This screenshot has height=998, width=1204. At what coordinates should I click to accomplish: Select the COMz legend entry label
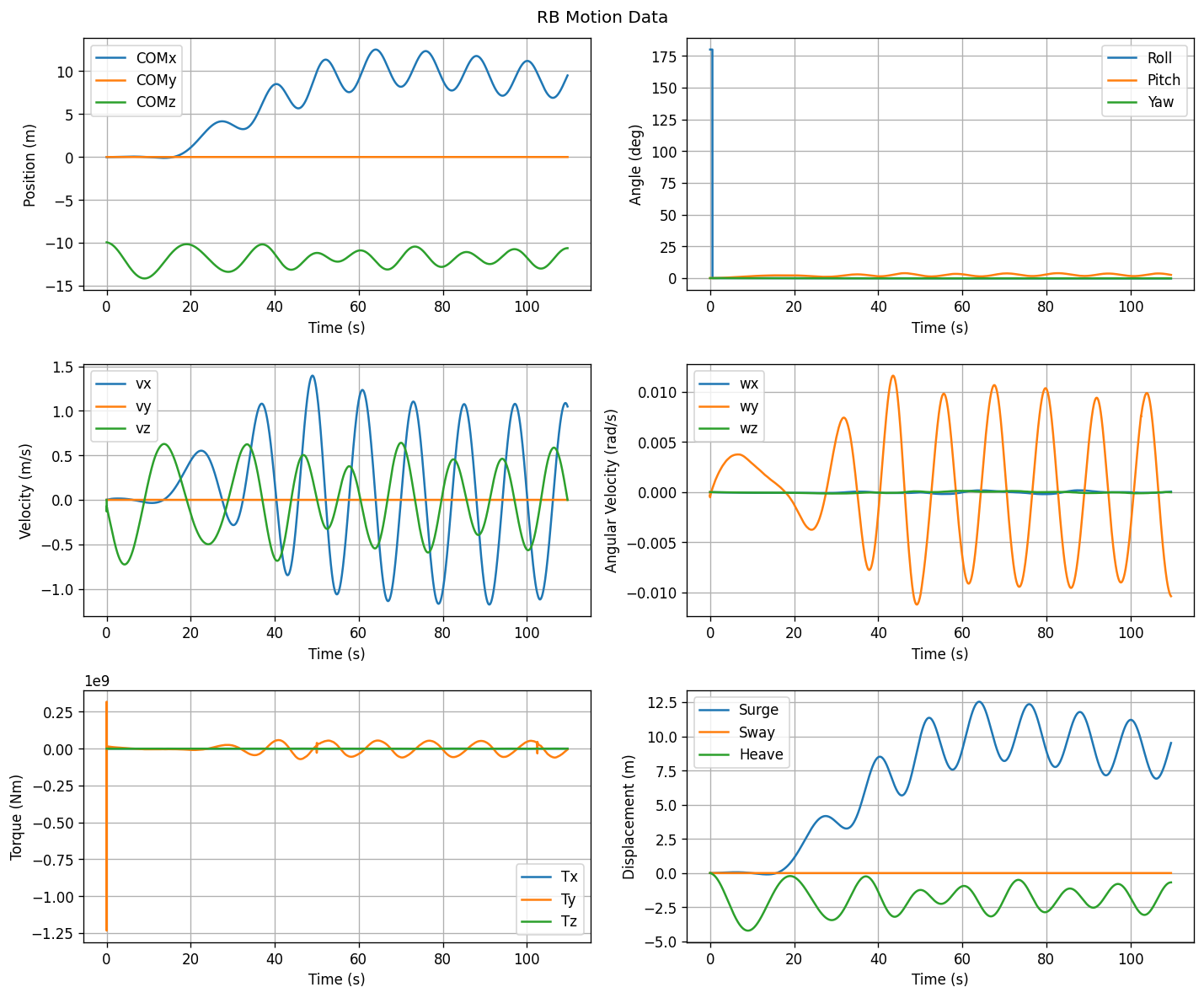pyautogui.click(x=158, y=103)
